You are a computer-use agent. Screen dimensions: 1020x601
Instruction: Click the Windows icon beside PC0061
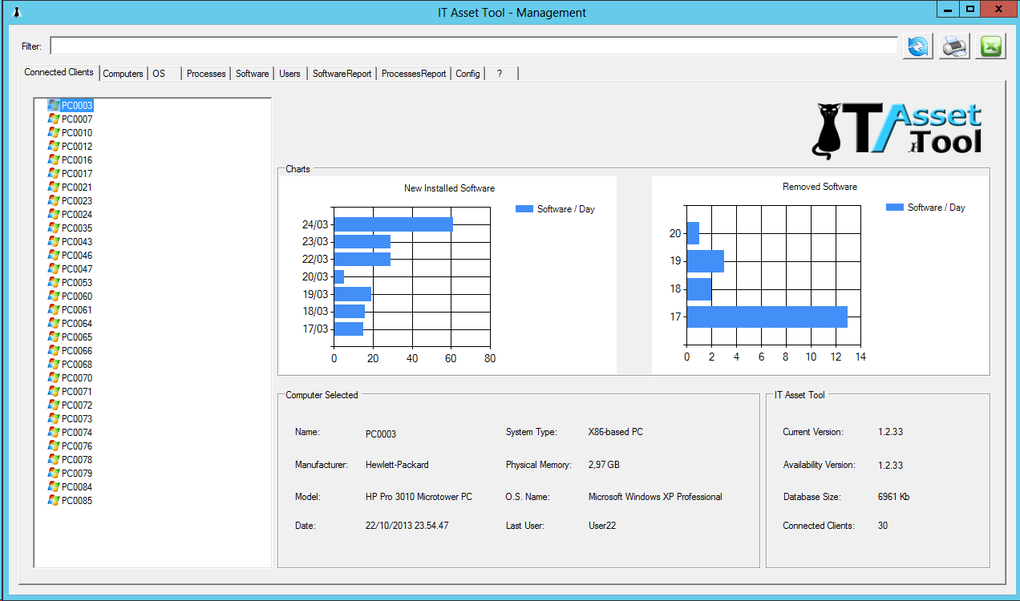pyautogui.click(x=53, y=310)
